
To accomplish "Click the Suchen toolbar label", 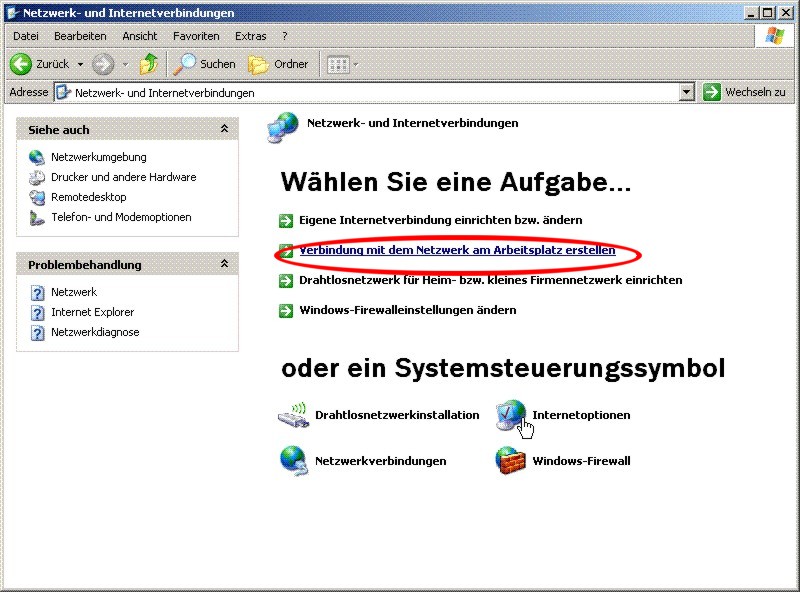I will pyautogui.click(x=218, y=64).
